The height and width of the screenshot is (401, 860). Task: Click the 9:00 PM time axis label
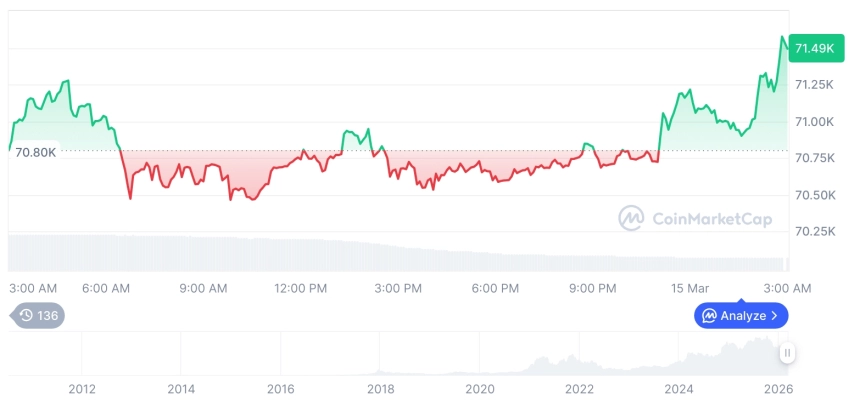coord(593,288)
